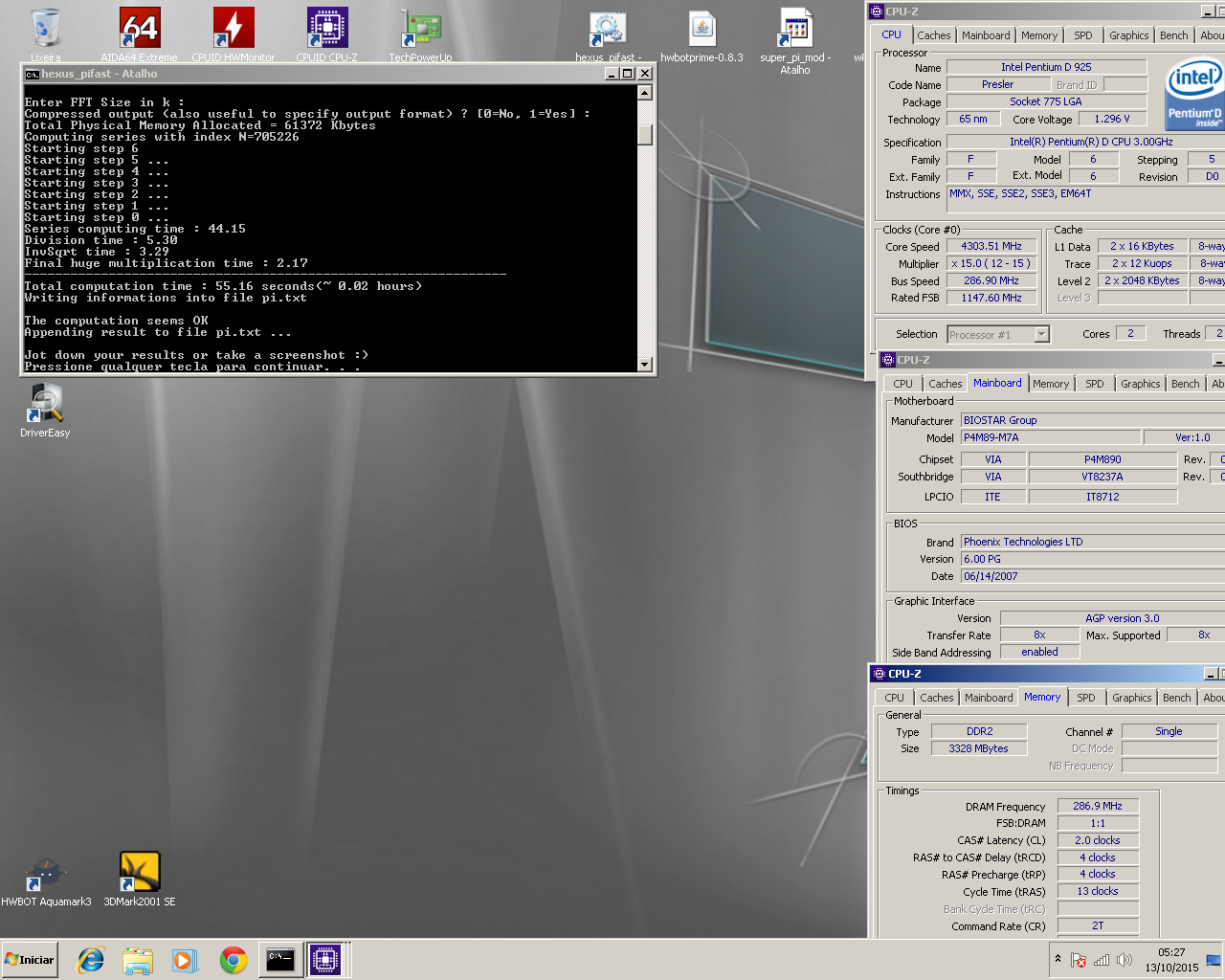Open TechPowerUp GPU-Z desktop shortcut
Viewport: 1225px width, 980px height.
click(420, 34)
